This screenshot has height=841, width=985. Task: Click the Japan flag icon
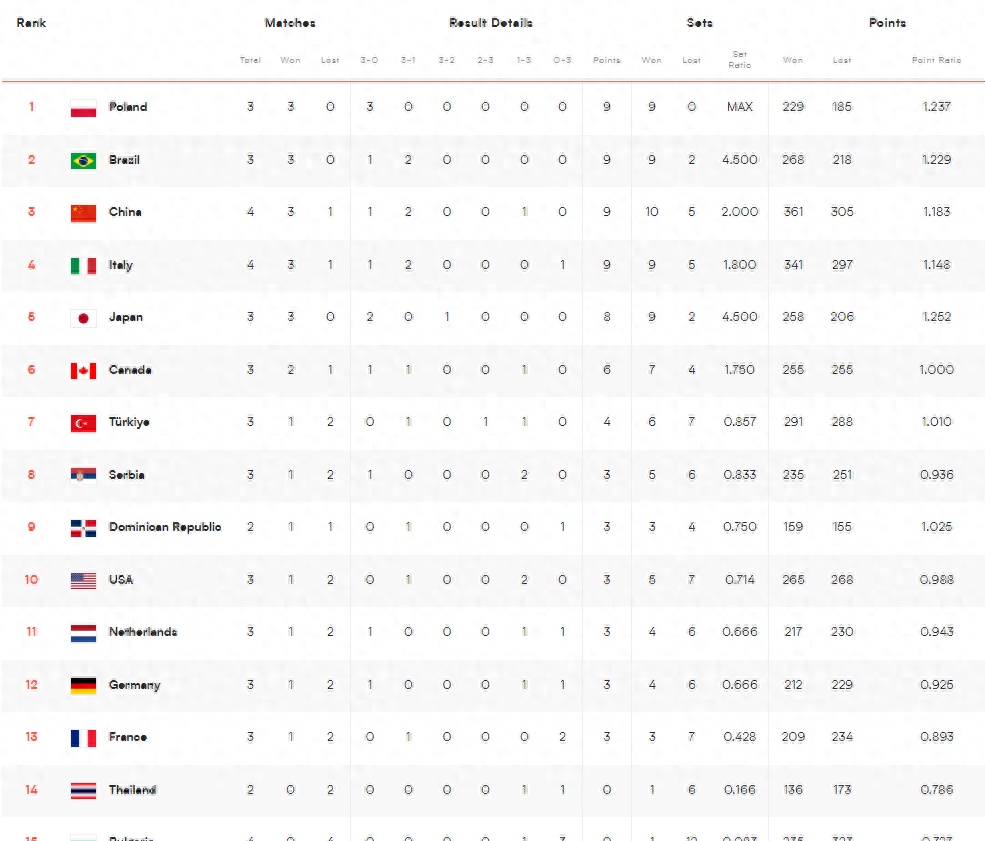click(83, 318)
